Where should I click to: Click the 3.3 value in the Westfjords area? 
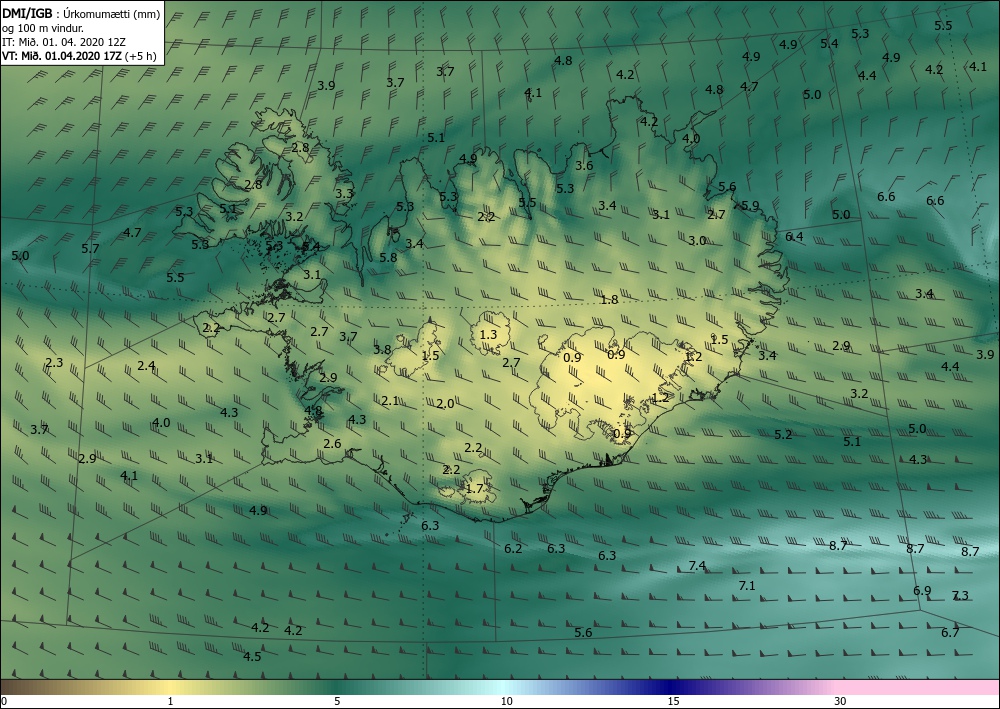click(344, 193)
